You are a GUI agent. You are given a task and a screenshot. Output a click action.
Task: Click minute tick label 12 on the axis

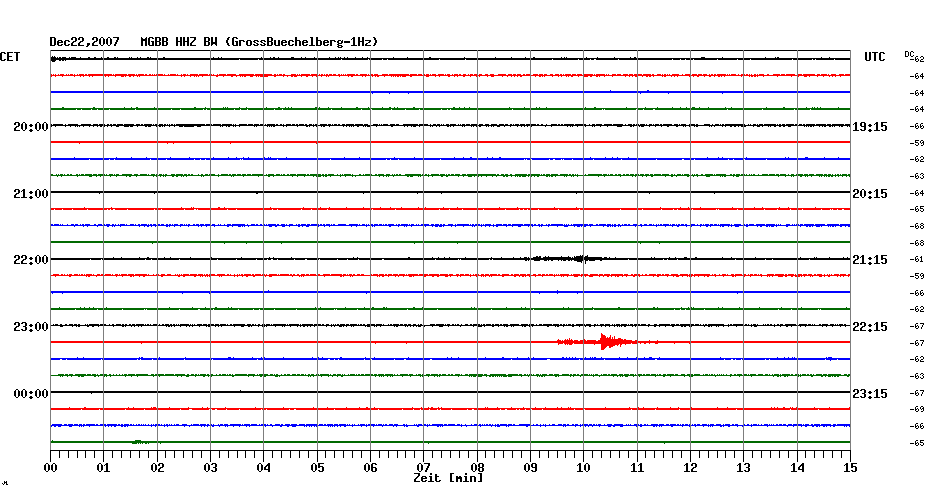[x=690, y=468]
